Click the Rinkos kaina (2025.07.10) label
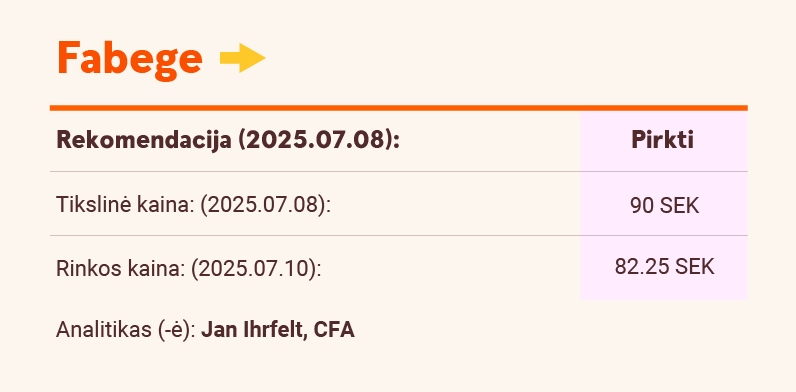 tap(189, 269)
